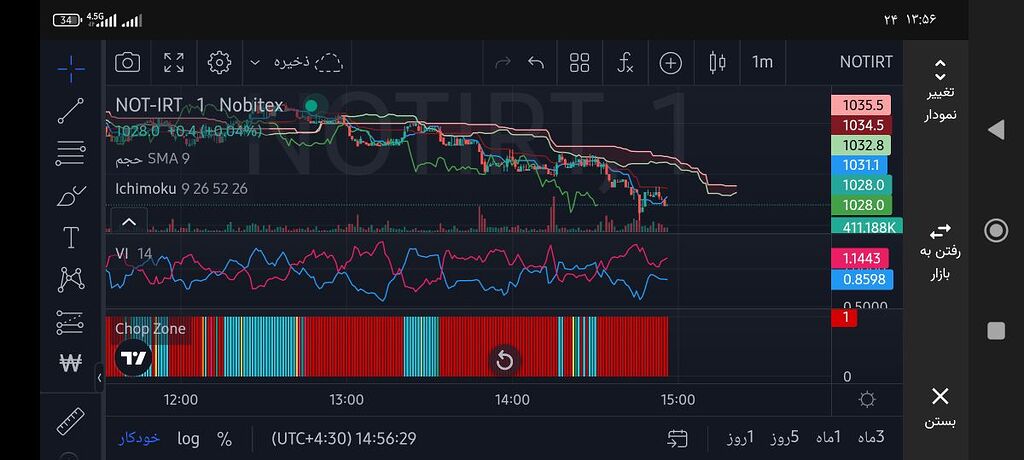1024x460 pixels.
Task: Click the compare/add symbol plus icon
Action: [x=670, y=63]
